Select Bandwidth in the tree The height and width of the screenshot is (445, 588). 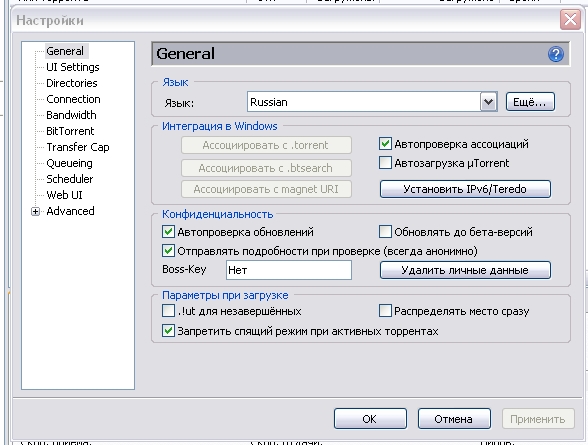point(71,115)
